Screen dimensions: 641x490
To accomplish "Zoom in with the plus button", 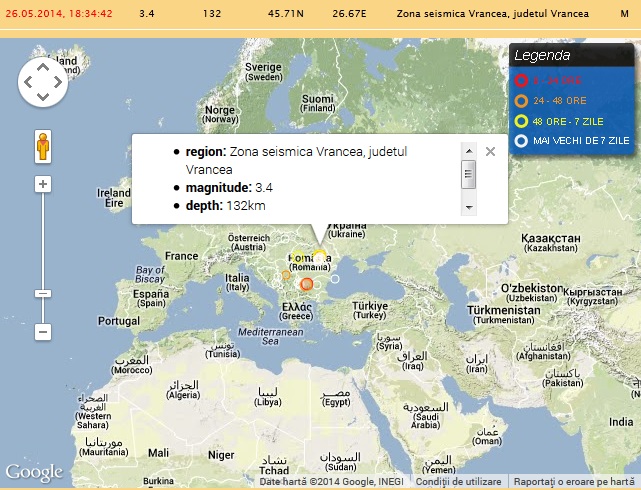I will (43, 184).
